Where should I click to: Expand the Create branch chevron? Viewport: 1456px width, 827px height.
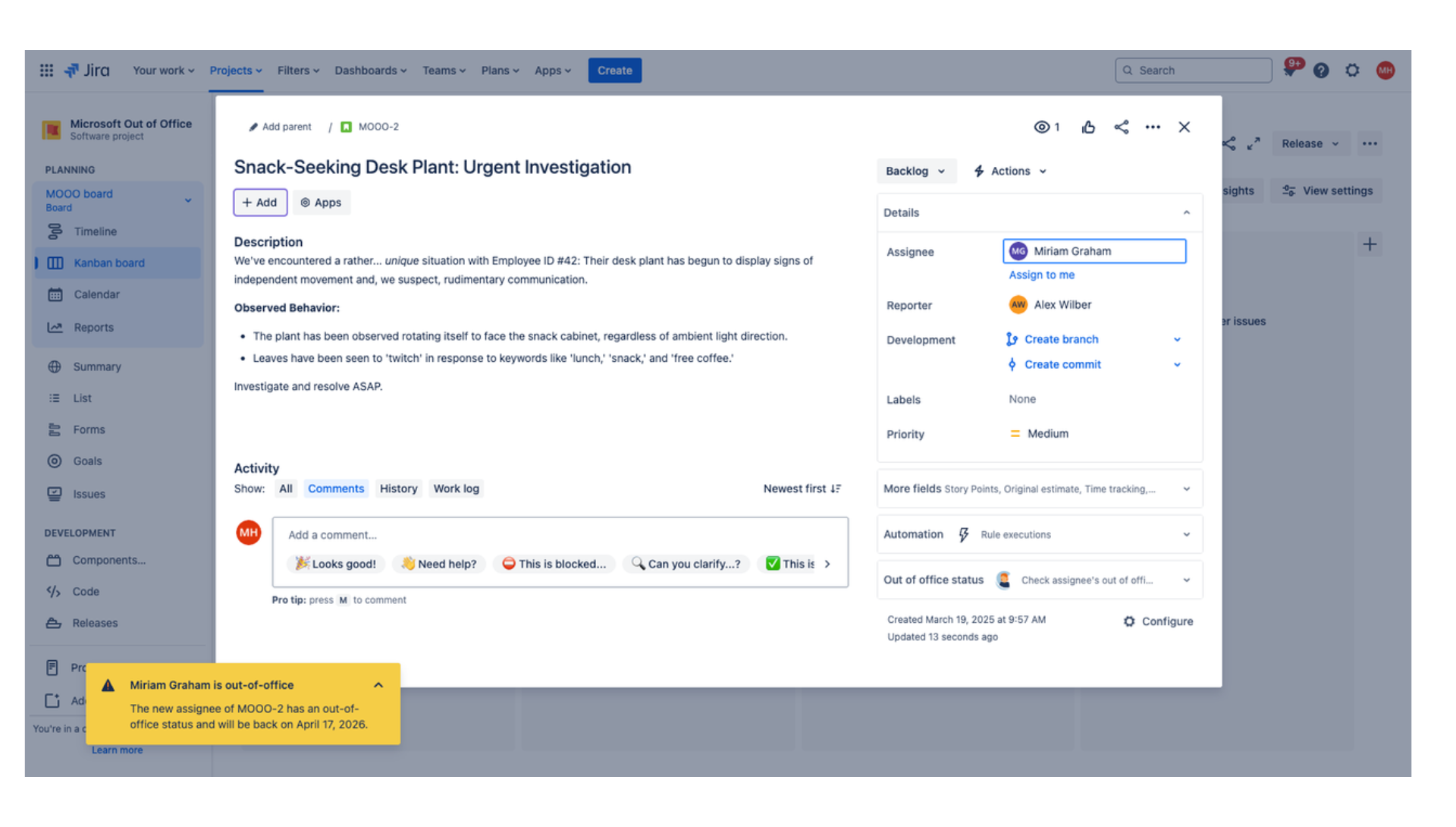pyautogui.click(x=1177, y=339)
